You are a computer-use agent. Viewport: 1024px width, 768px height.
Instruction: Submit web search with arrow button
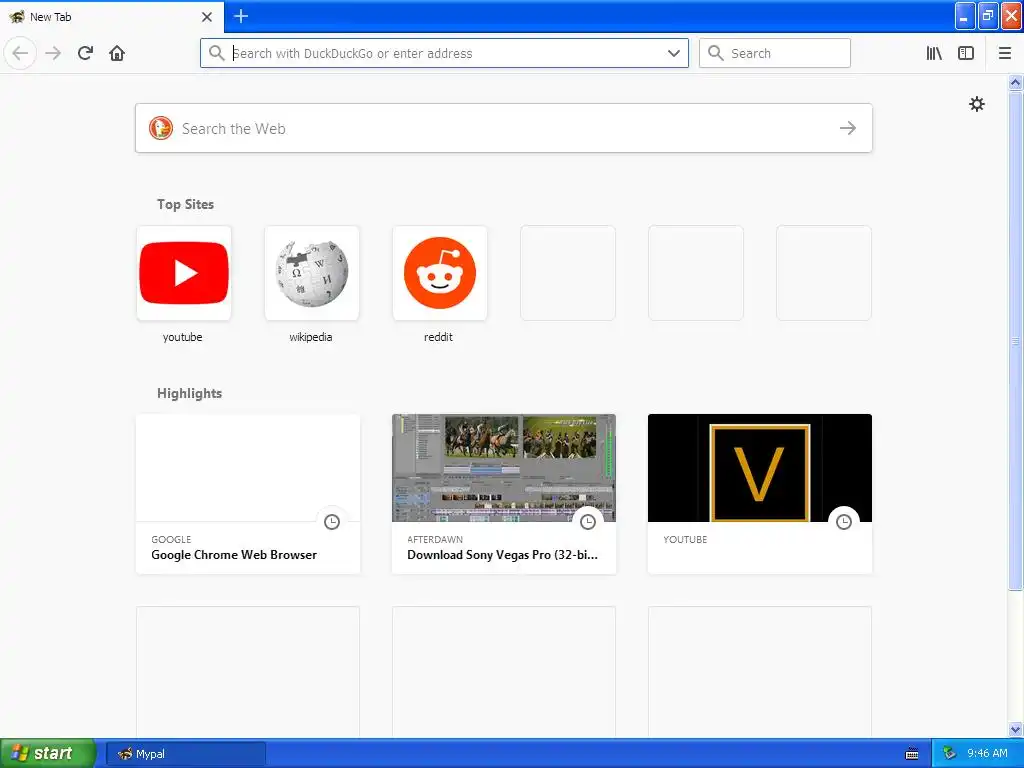(x=848, y=128)
